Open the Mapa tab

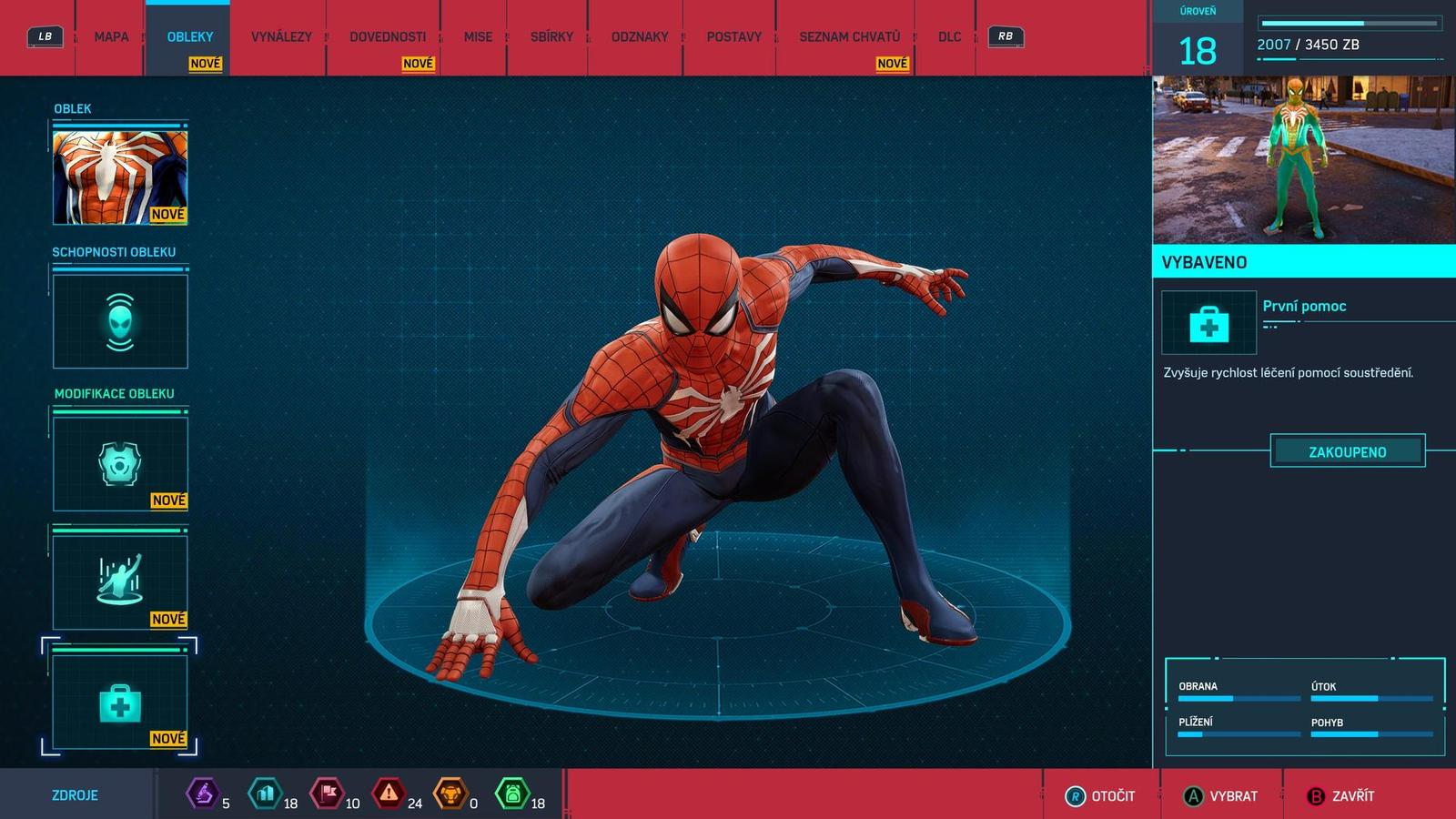pyautogui.click(x=111, y=37)
